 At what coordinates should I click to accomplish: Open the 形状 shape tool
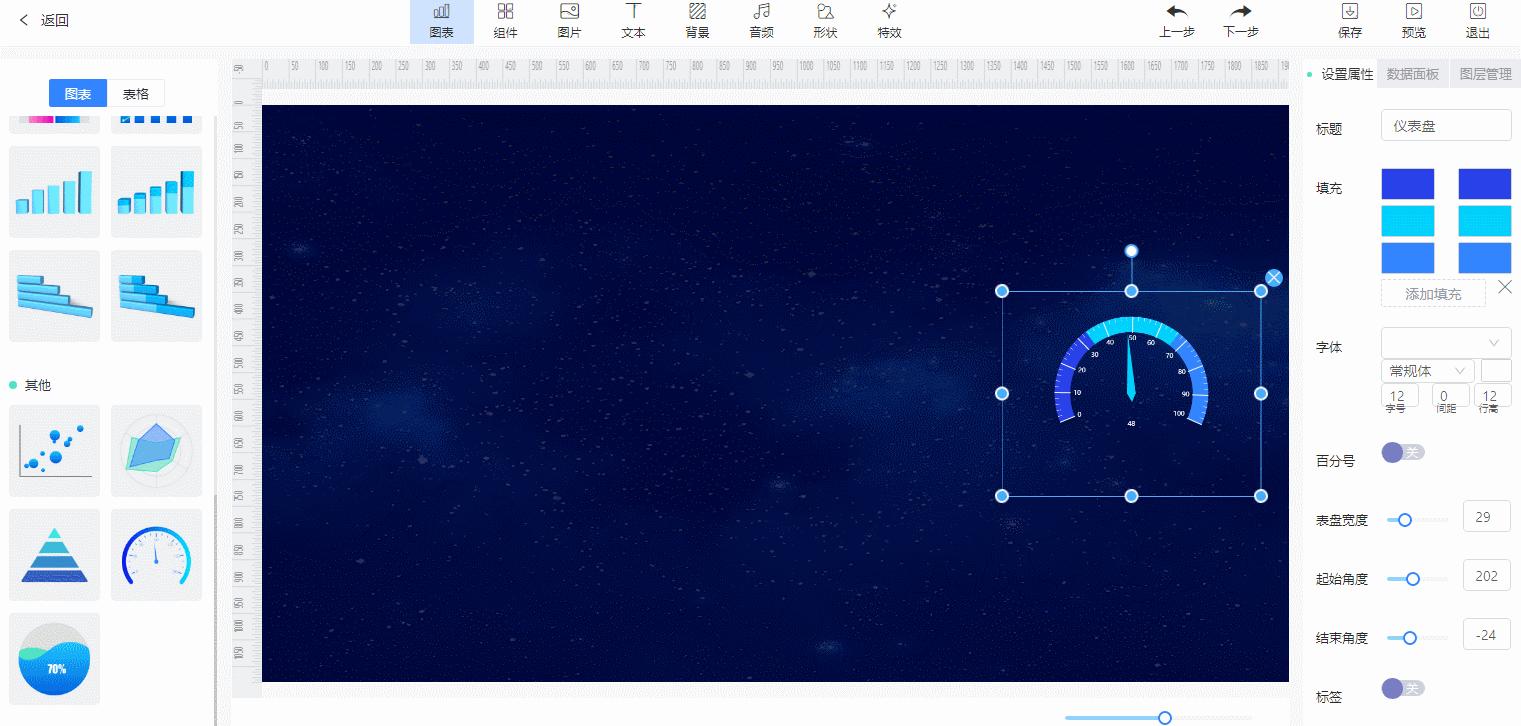[x=825, y=21]
